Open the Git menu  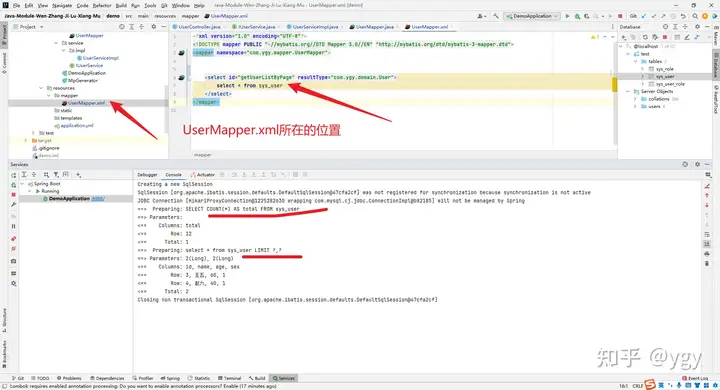[164, 6]
